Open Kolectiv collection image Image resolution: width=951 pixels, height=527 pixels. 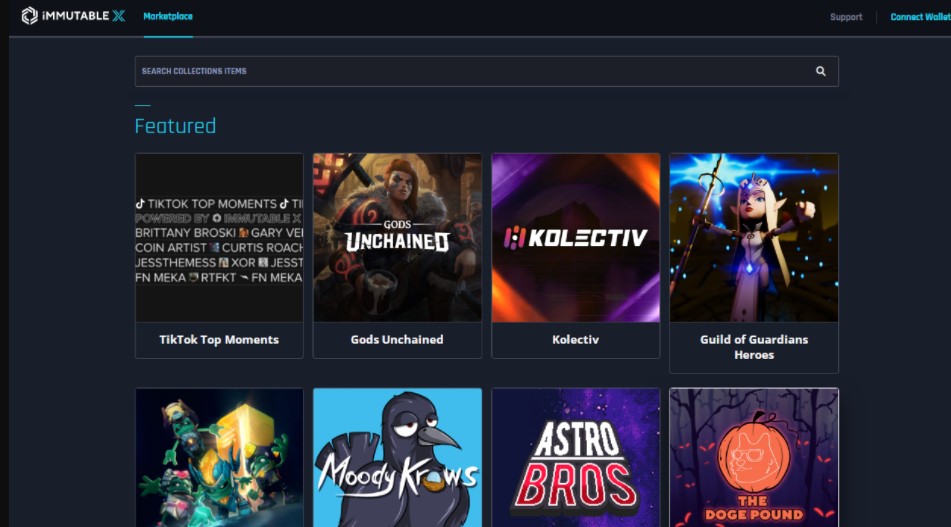576,238
